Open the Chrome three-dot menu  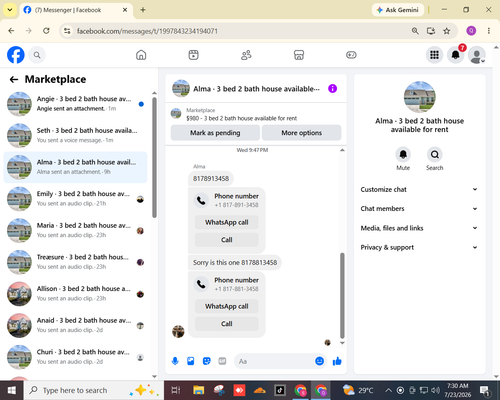pyautogui.click(x=489, y=31)
